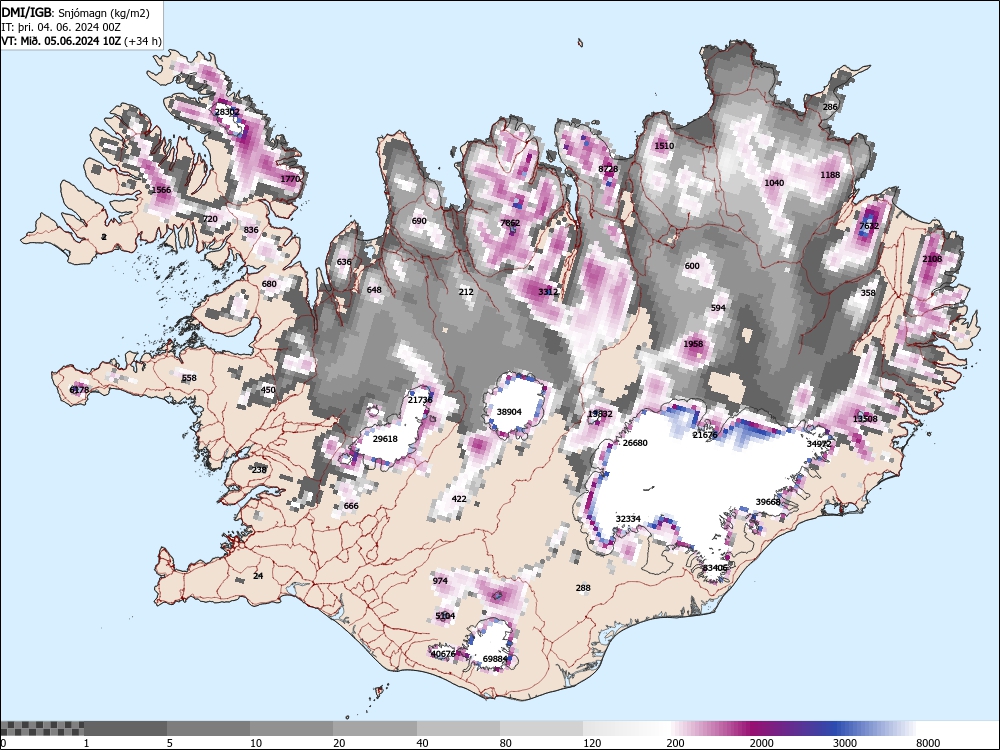This screenshot has height=750, width=1000.
Task: Click the 32334 snow value label
Action: (x=628, y=519)
